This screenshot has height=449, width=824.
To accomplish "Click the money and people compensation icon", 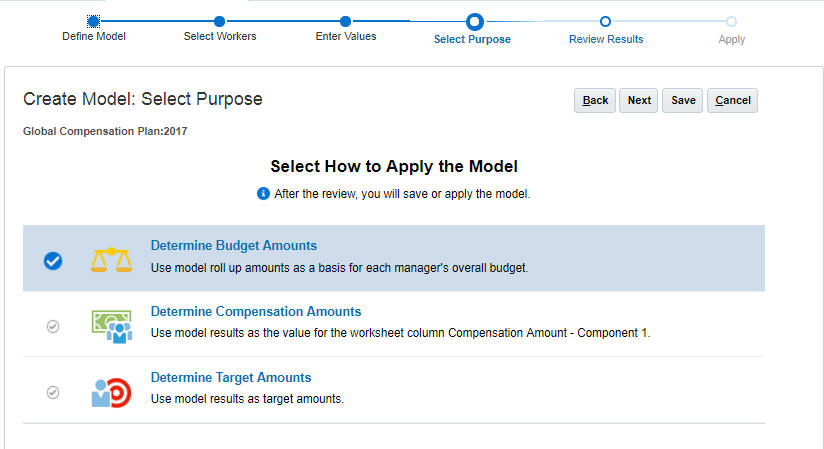I will point(112,325).
